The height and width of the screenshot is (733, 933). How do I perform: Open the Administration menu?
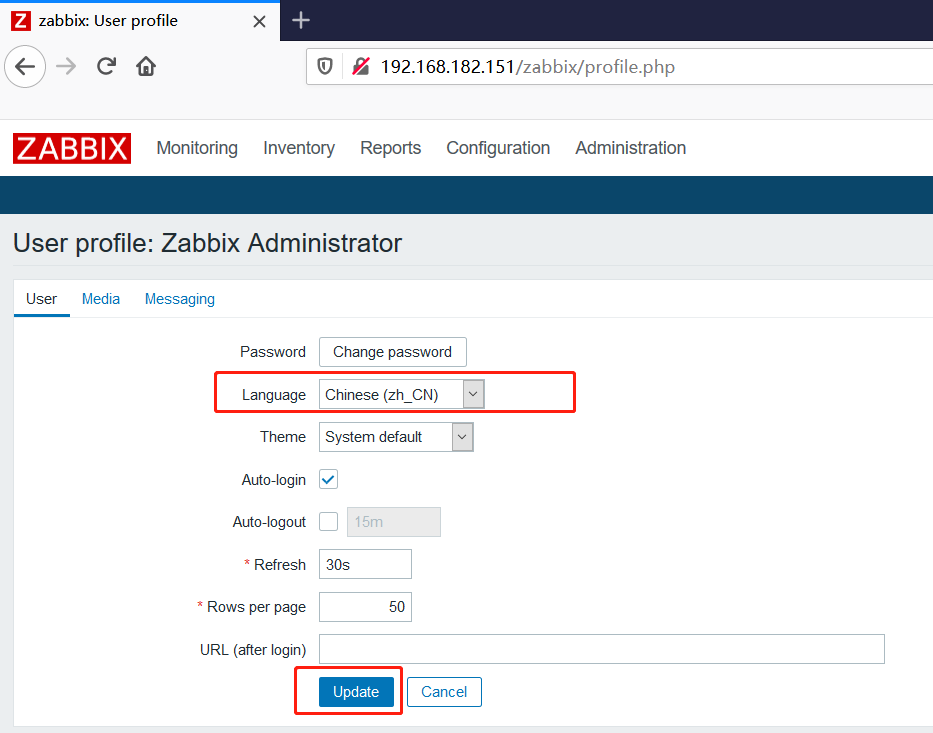point(630,148)
